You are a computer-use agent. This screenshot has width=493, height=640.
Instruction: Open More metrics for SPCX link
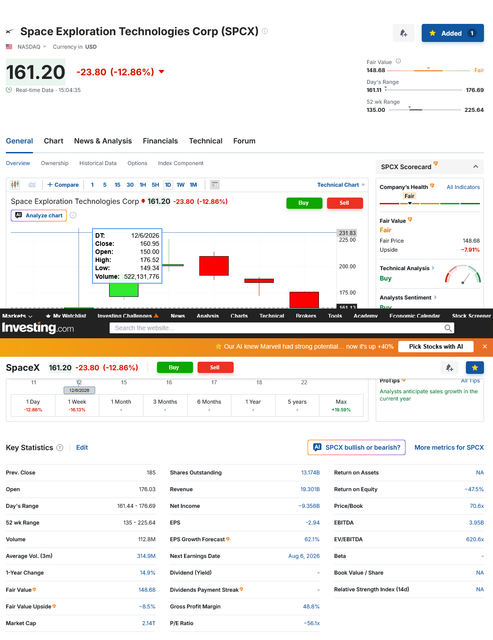pyautogui.click(x=449, y=447)
